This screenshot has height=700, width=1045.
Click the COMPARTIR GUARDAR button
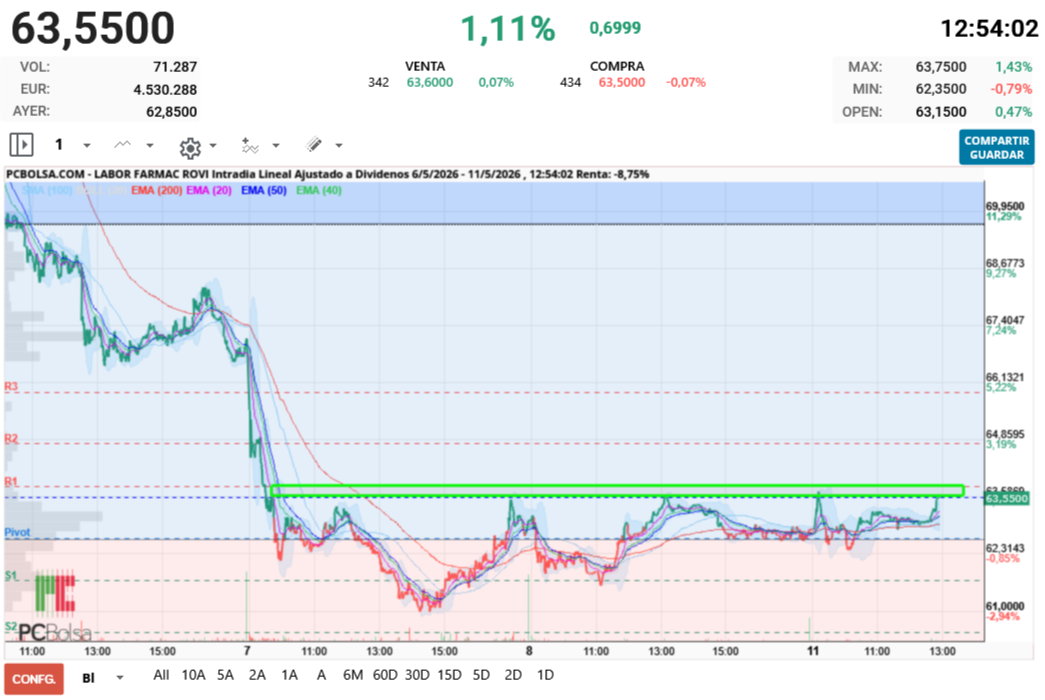[996, 147]
